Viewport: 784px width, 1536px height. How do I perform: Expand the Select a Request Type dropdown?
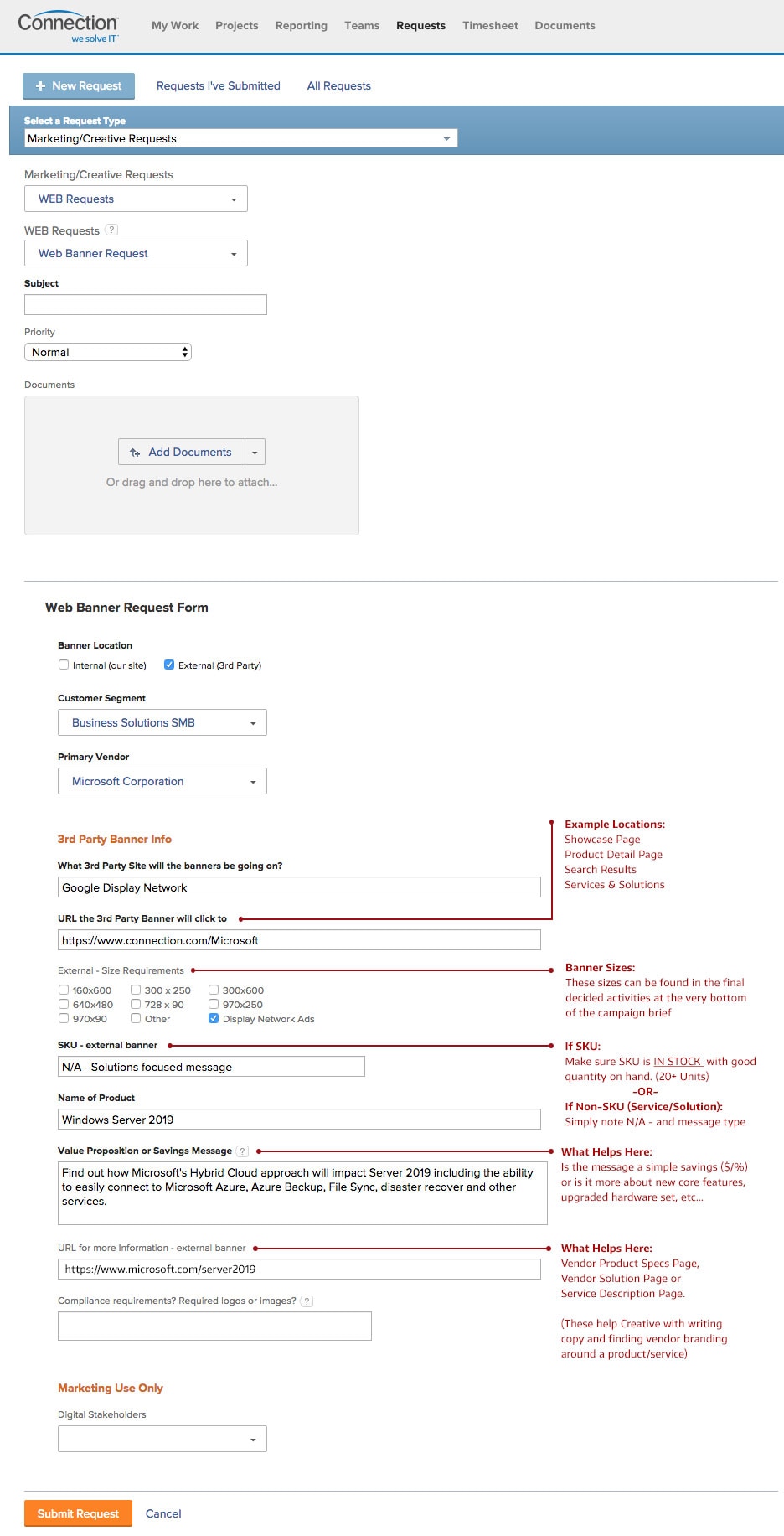(x=241, y=138)
